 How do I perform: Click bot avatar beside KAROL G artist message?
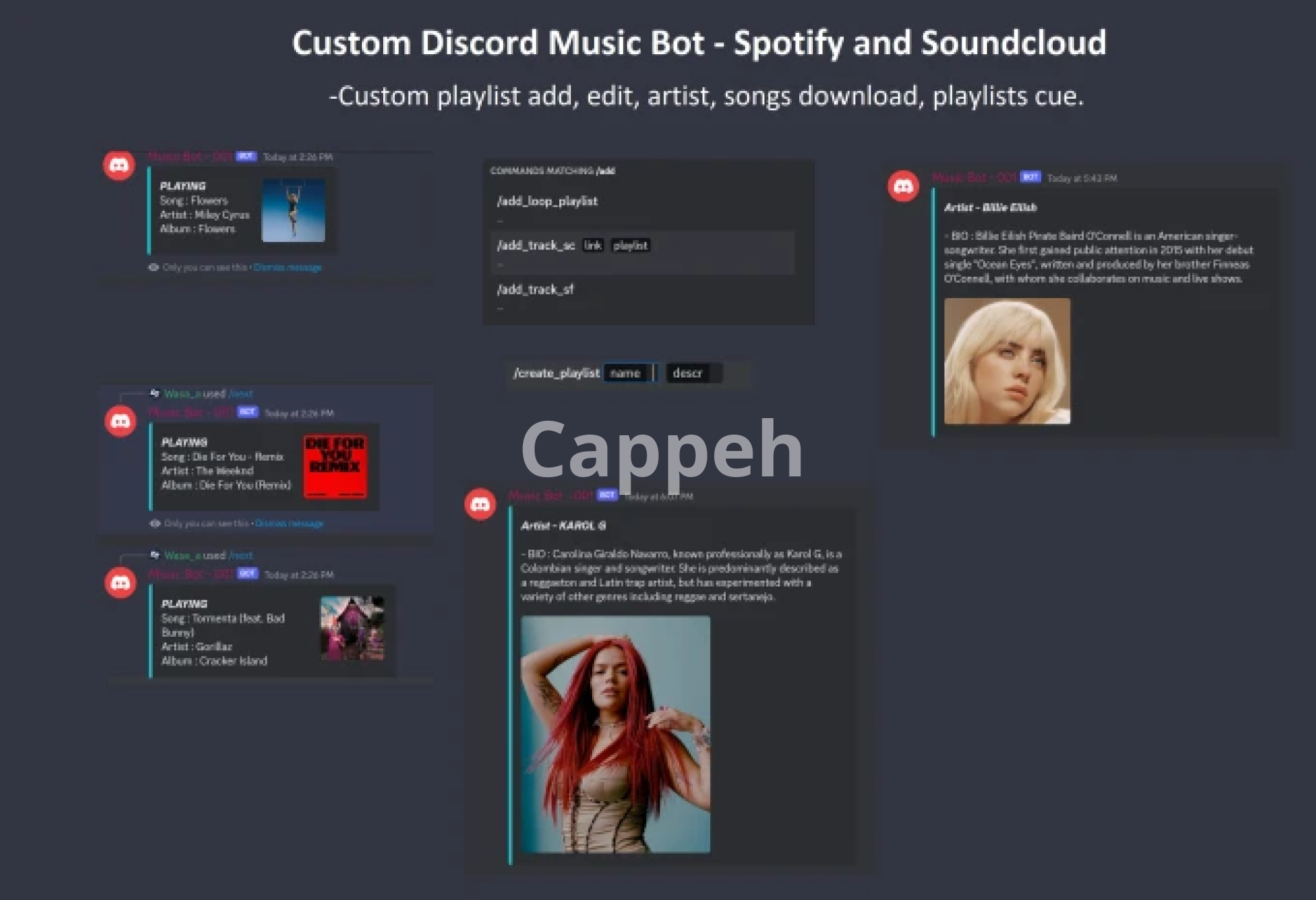coord(480,505)
